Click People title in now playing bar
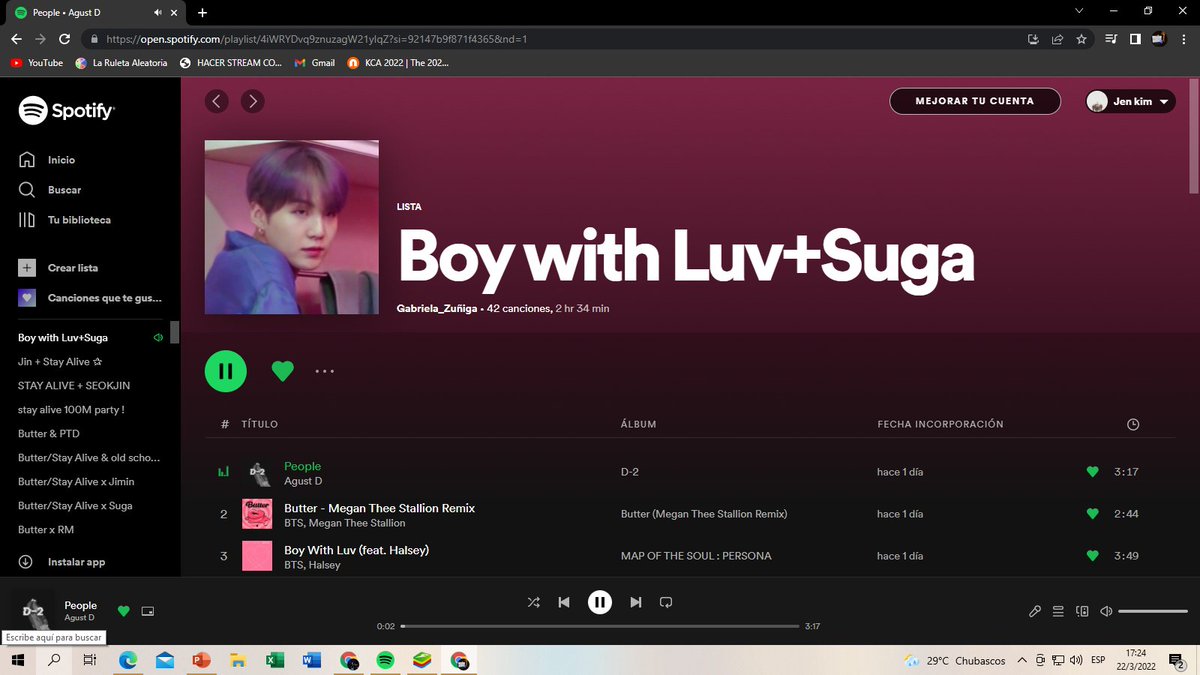This screenshot has width=1200, height=675. tap(81, 605)
